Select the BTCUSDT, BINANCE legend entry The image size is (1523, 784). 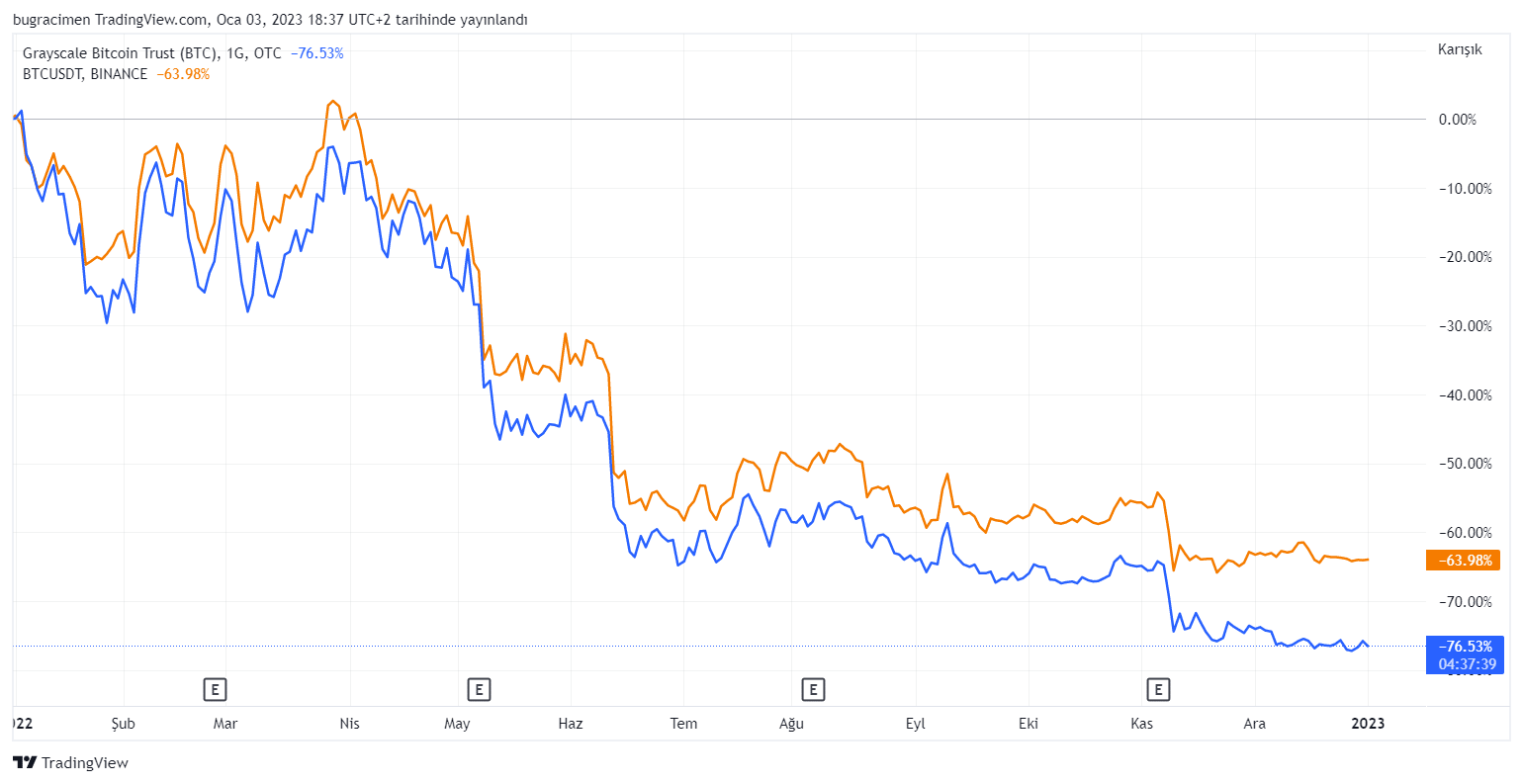(85, 74)
